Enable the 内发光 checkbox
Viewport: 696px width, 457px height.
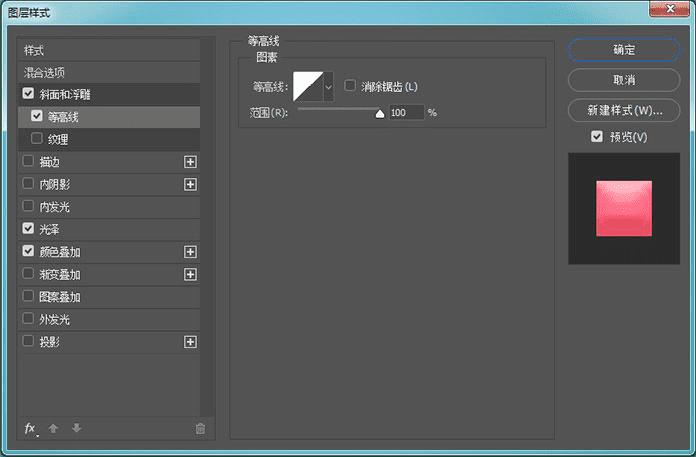click(x=28, y=206)
